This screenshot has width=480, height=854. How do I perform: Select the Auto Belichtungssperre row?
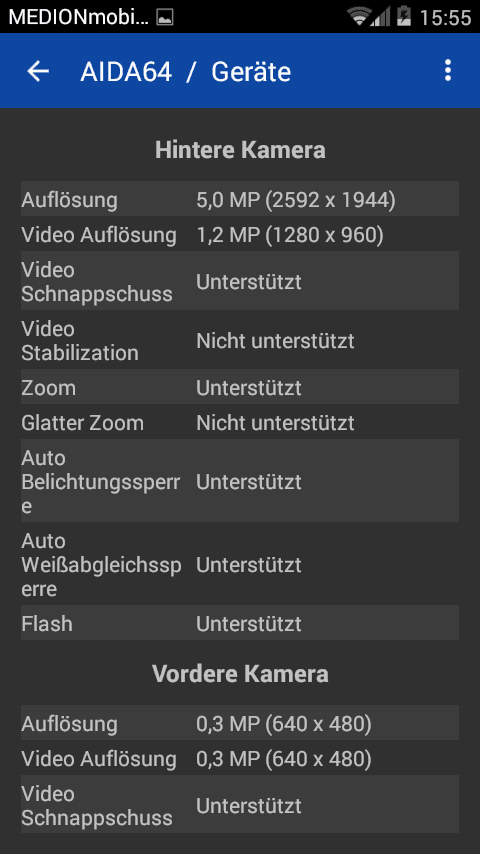[x=240, y=481]
